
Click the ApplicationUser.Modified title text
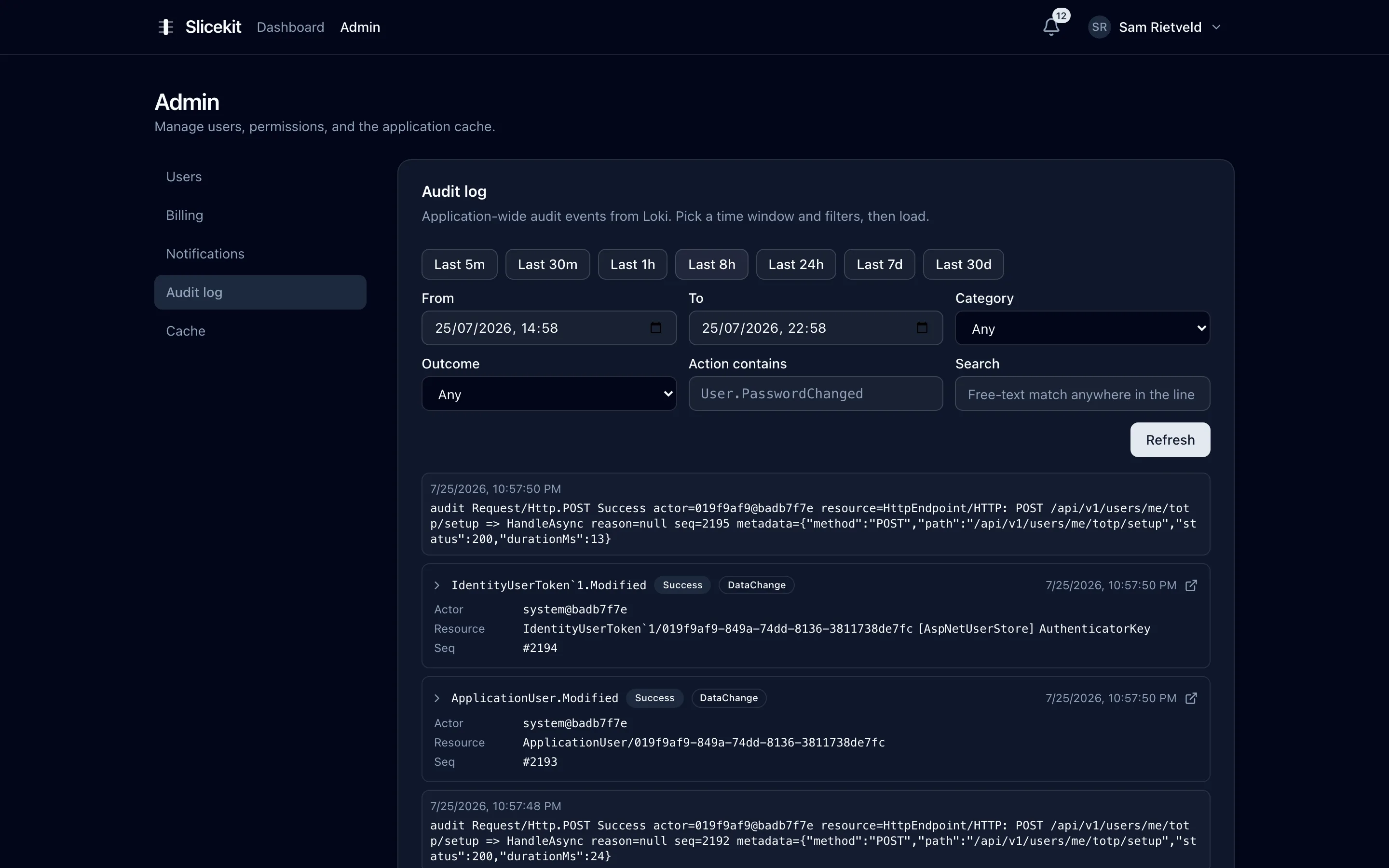click(x=535, y=698)
